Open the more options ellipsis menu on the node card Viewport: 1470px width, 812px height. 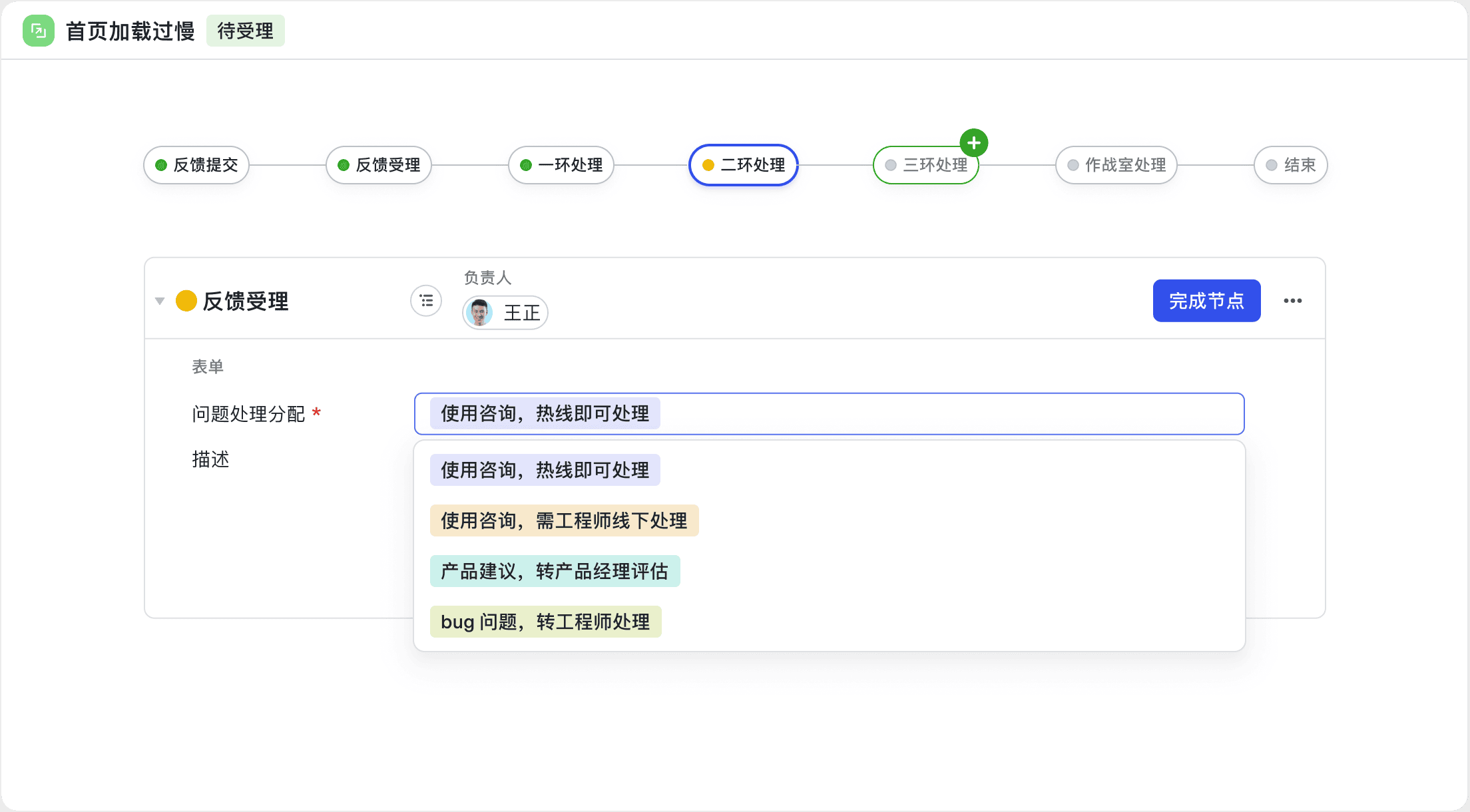1294,301
